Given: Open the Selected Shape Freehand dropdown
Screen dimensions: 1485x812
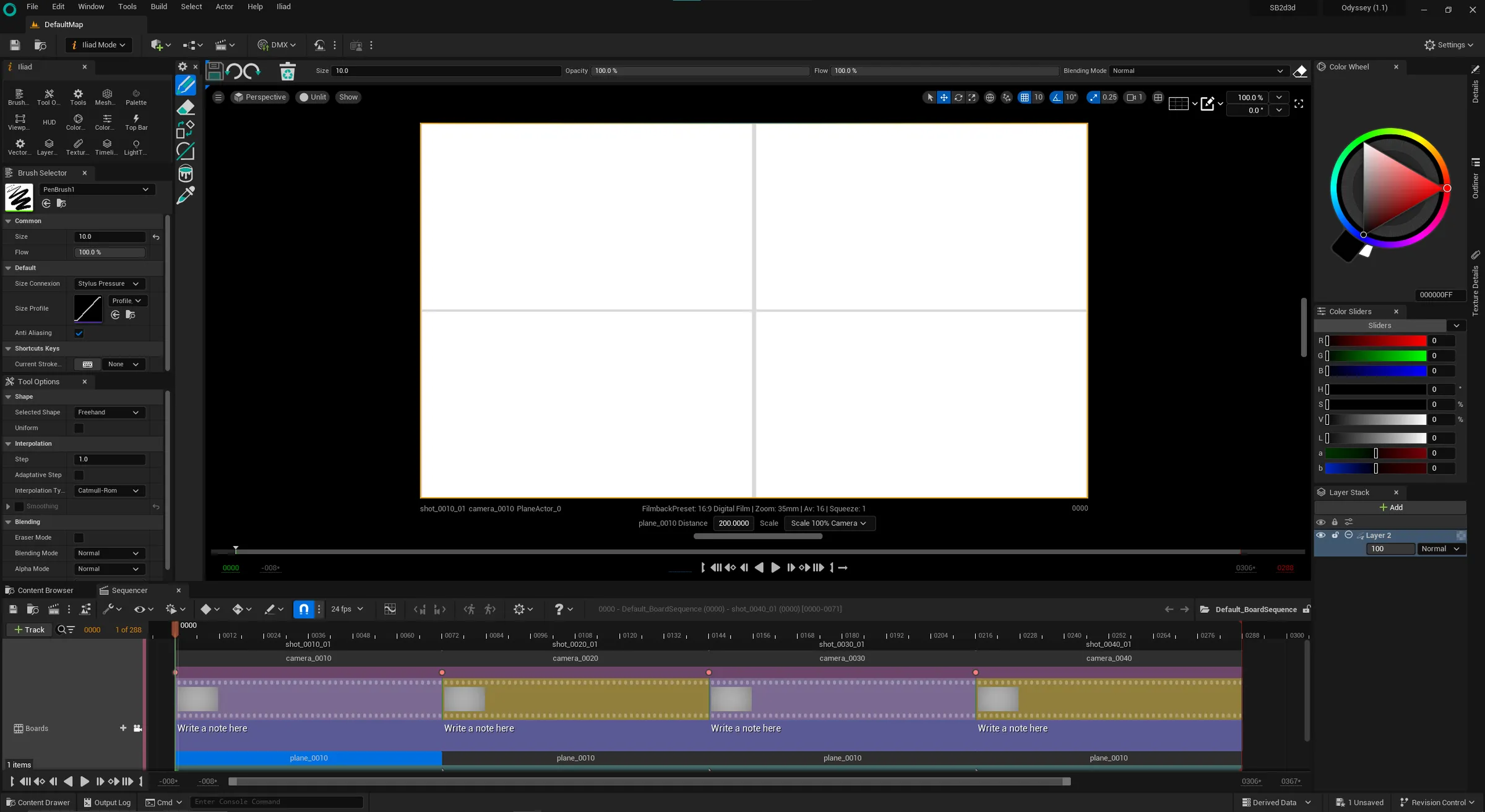Looking at the screenshot, I should [108, 412].
